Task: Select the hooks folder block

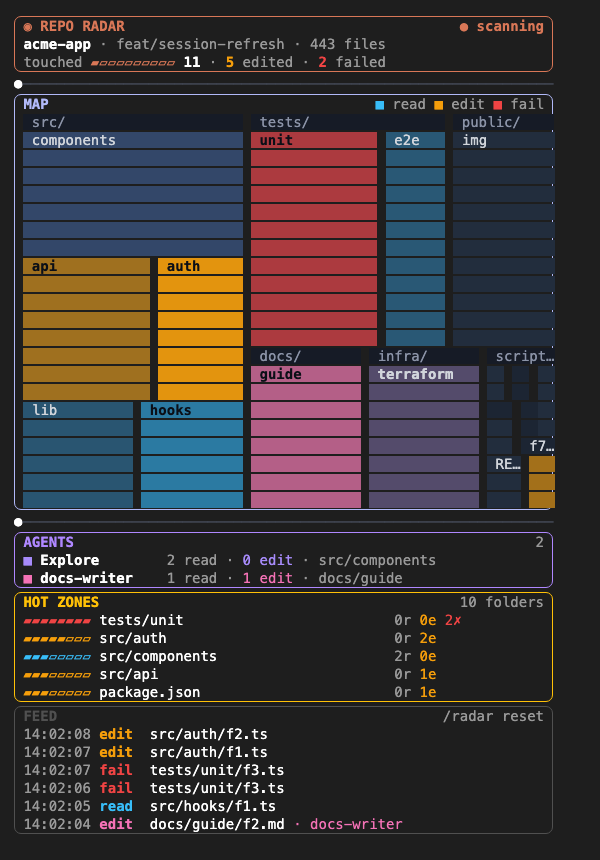Action: [192, 455]
